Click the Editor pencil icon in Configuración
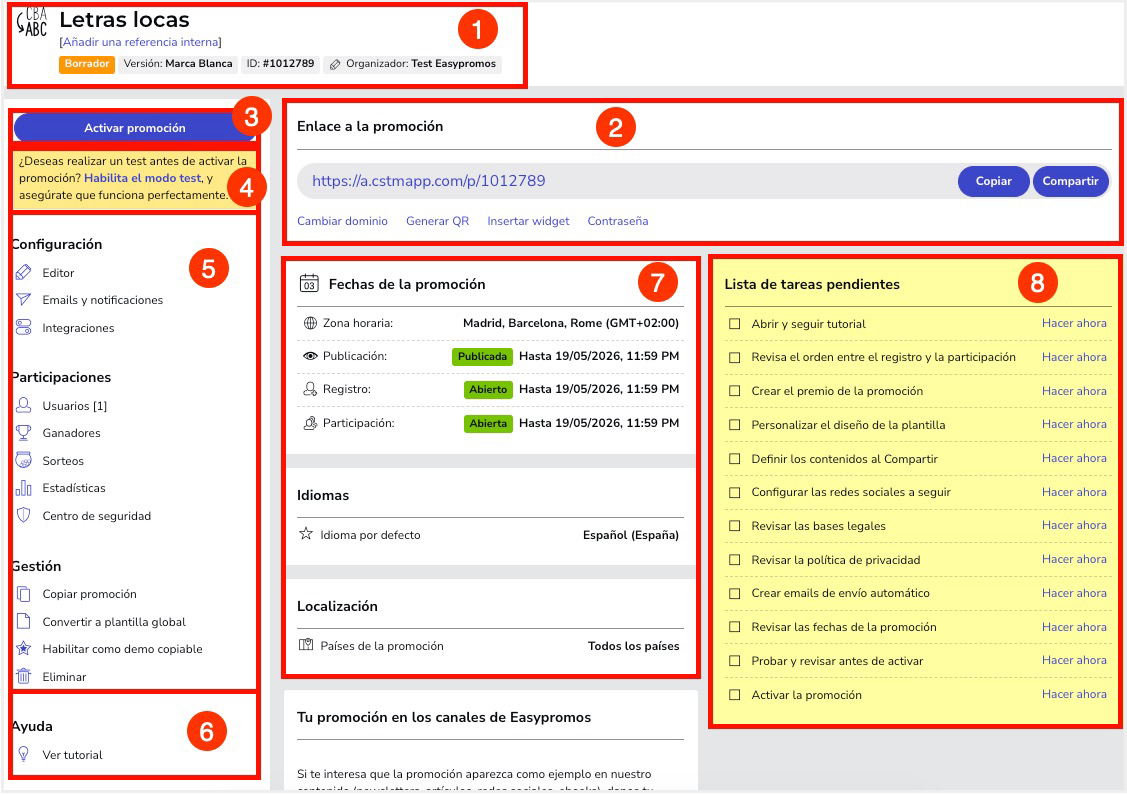 pyautogui.click(x=24, y=272)
